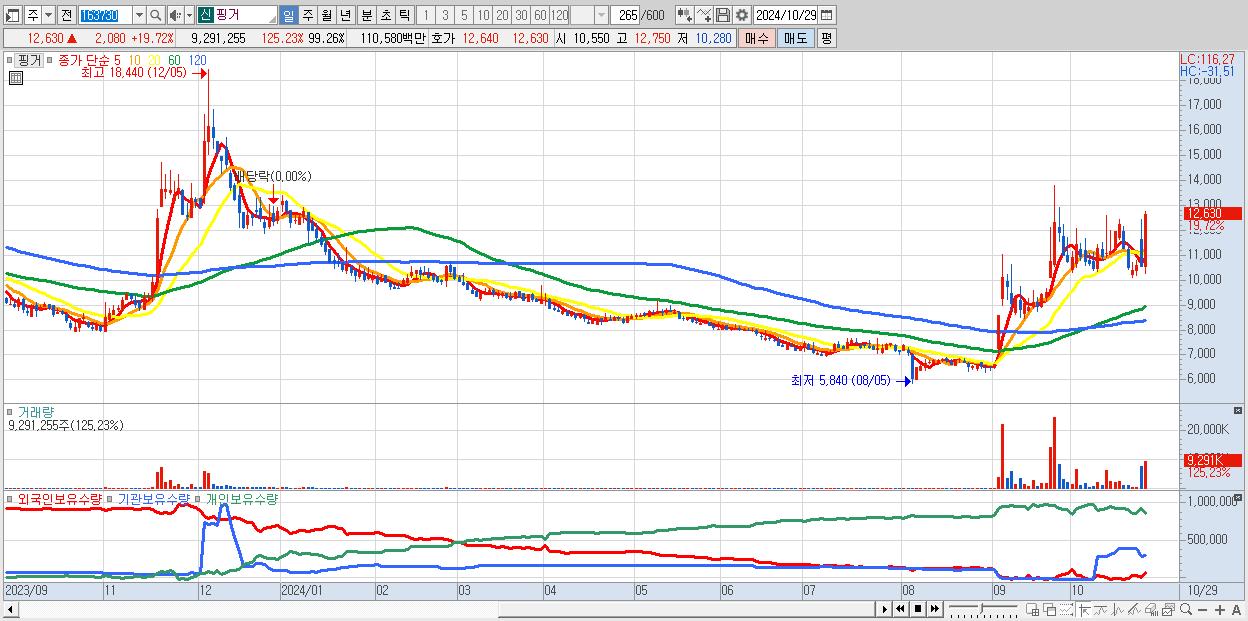Click the chart window copy icon
The width and height of the screenshot is (1248, 621).
(x=1168, y=609)
